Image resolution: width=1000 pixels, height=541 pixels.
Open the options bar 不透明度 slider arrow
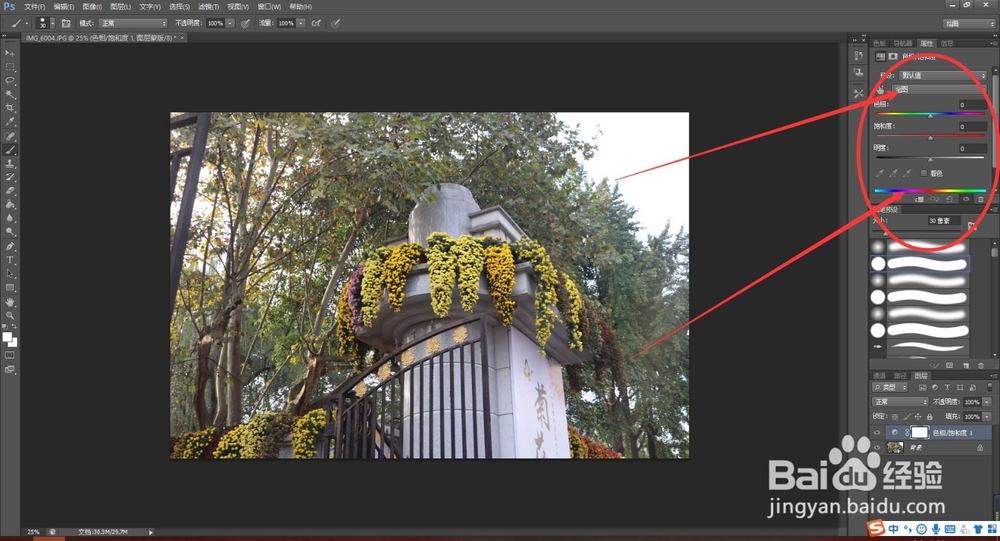coord(230,23)
